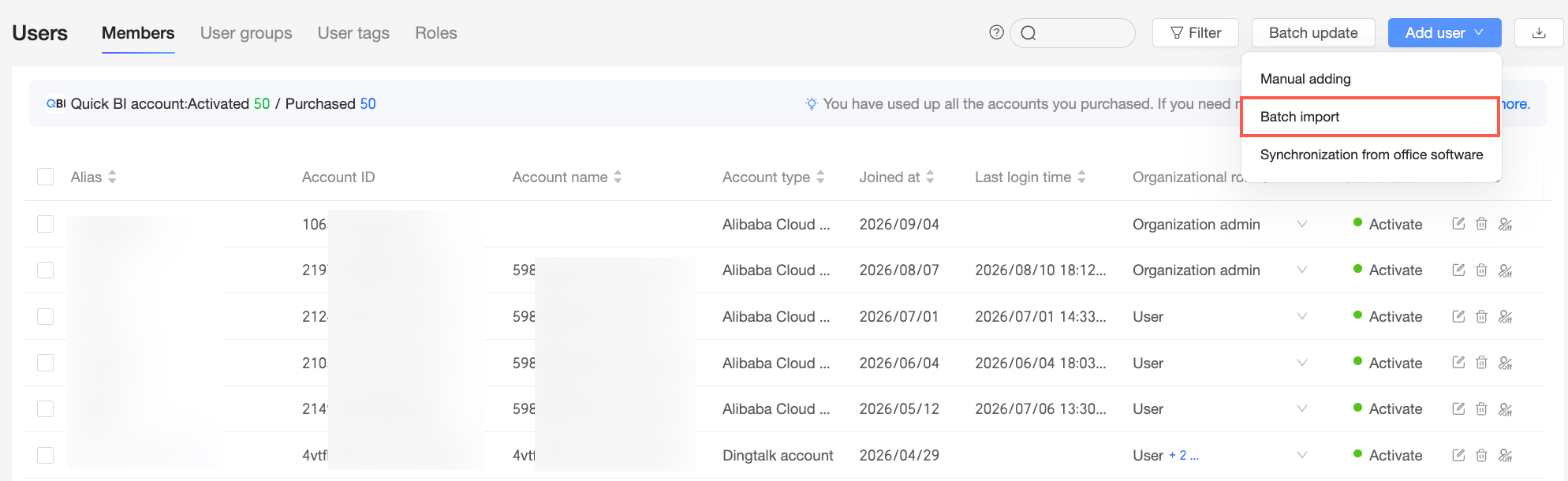This screenshot has width=1568, height=481.
Task: Click the Filter button
Action: click(1196, 33)
